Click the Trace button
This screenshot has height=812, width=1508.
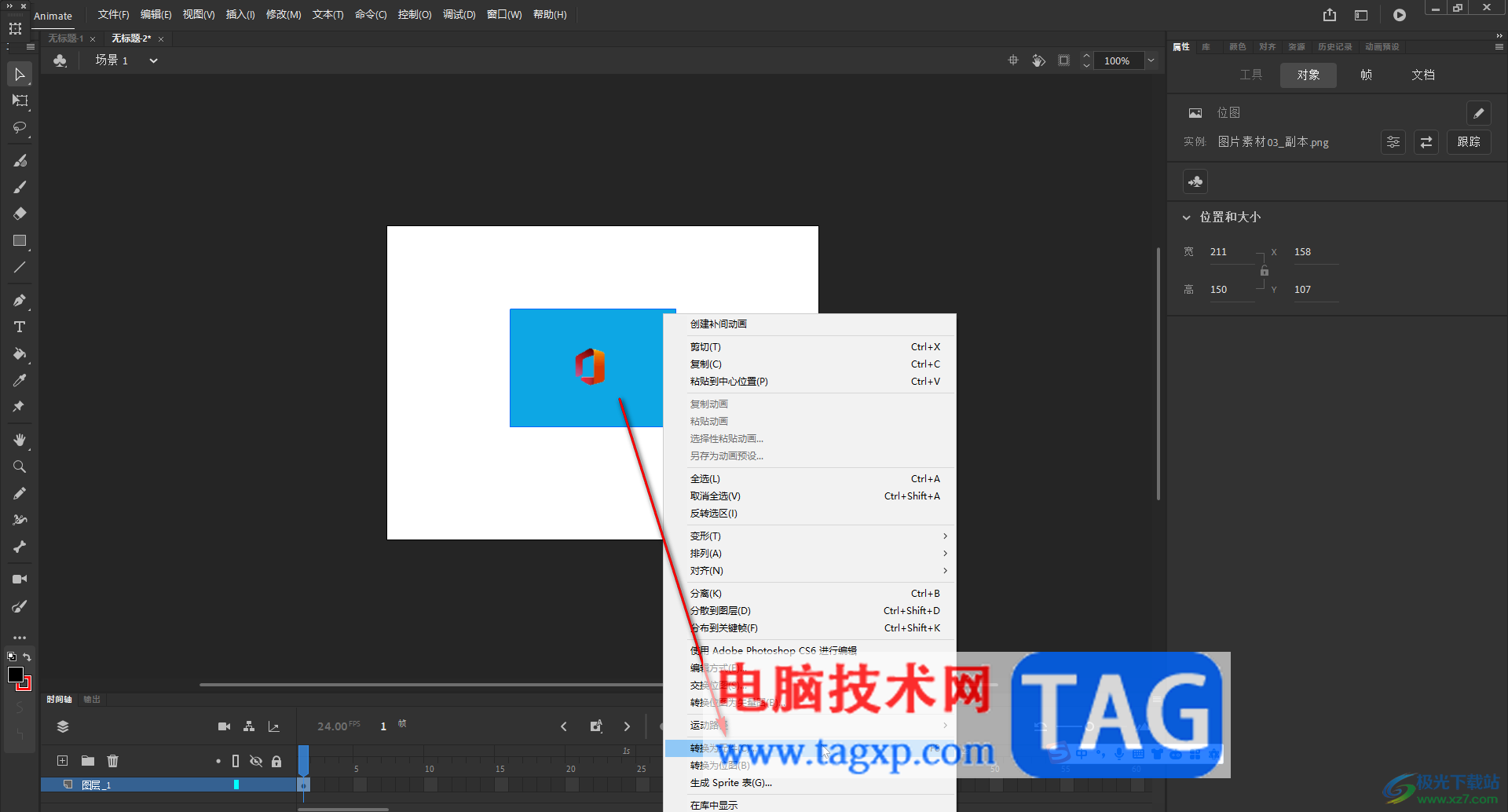click(x=1469, y=142)
